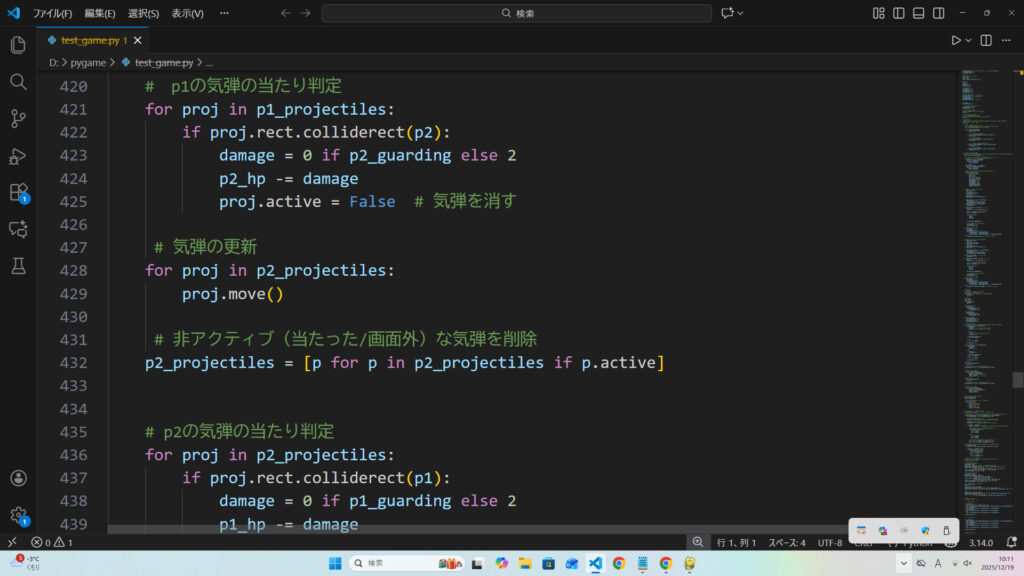The width and height of the screenshot is (1024, 576).
Task: Open the chat dropdown chevron in title bar
Action: click(741, 13)
